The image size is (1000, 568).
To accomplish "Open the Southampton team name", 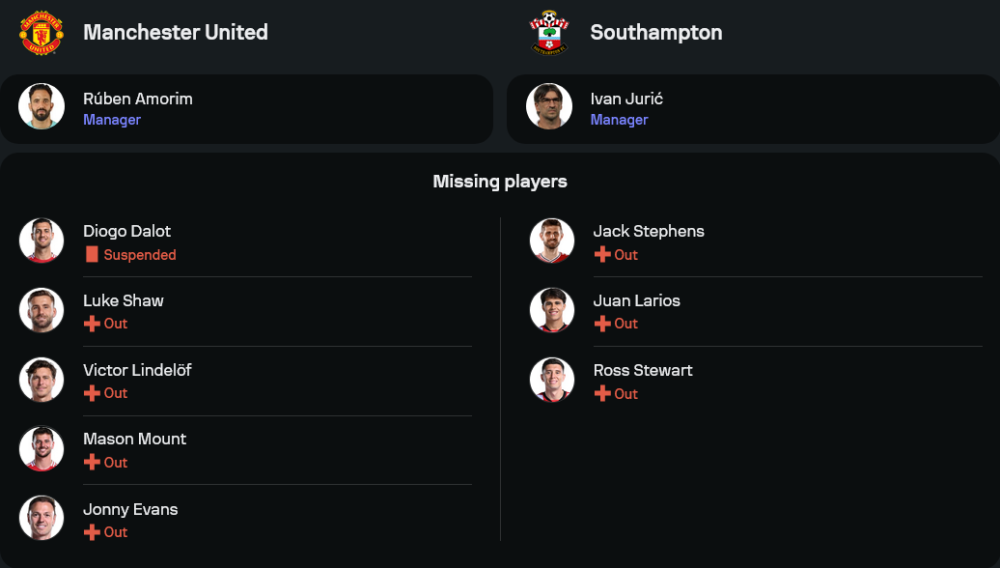I will pyautogui.click(x=656, y=32).
